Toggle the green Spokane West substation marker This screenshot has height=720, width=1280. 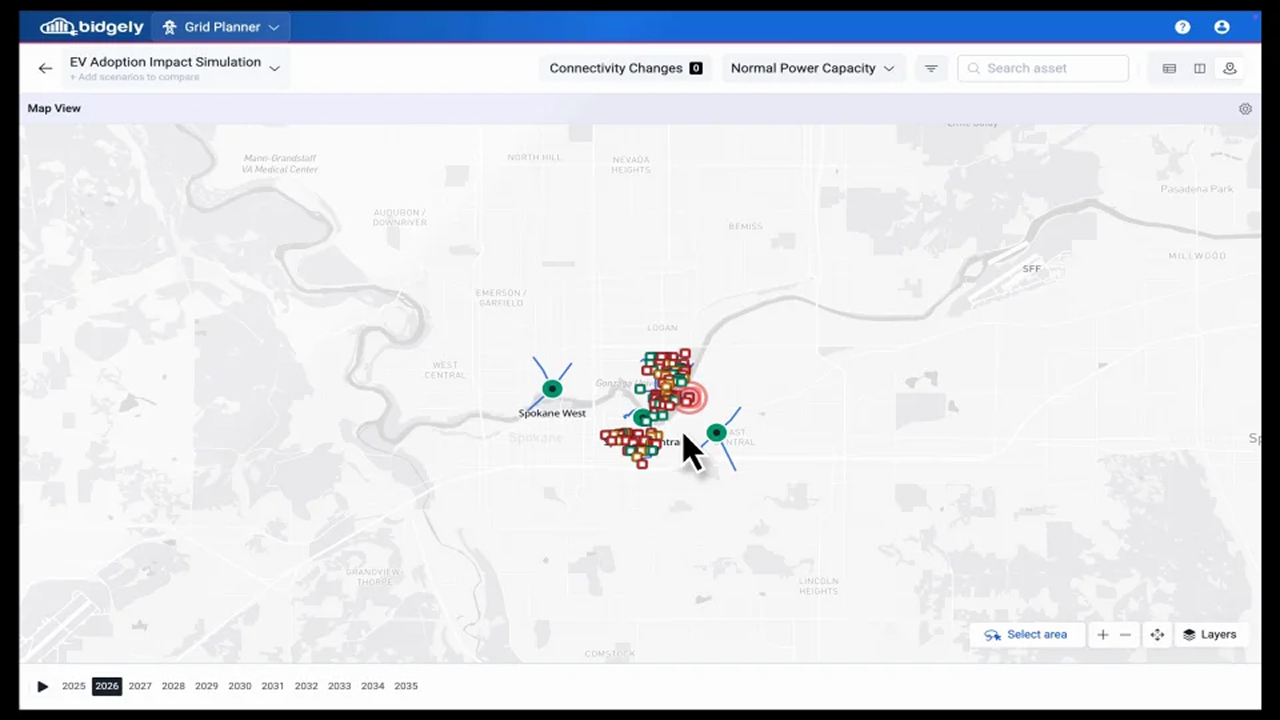pos(552,388)
